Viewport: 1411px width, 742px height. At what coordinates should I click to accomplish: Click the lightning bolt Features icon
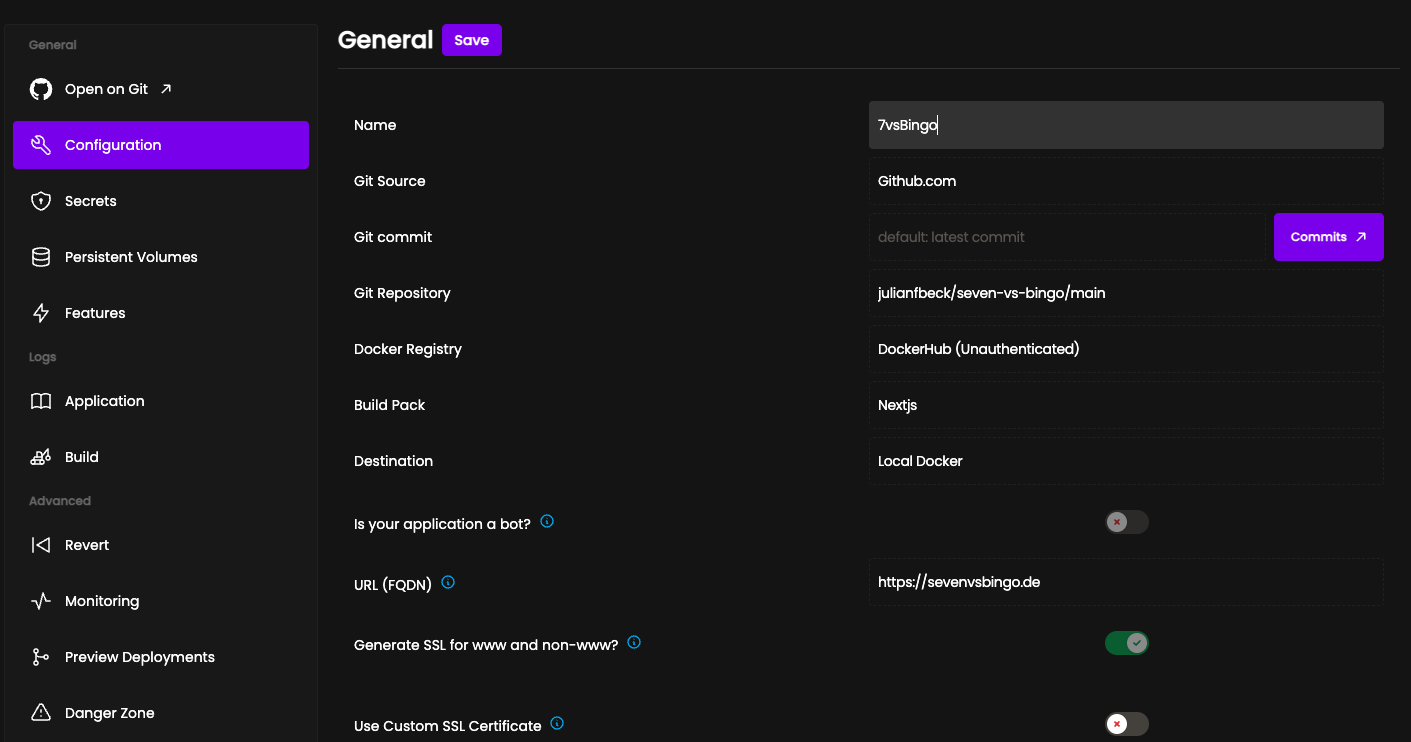(x=40, y=312)
